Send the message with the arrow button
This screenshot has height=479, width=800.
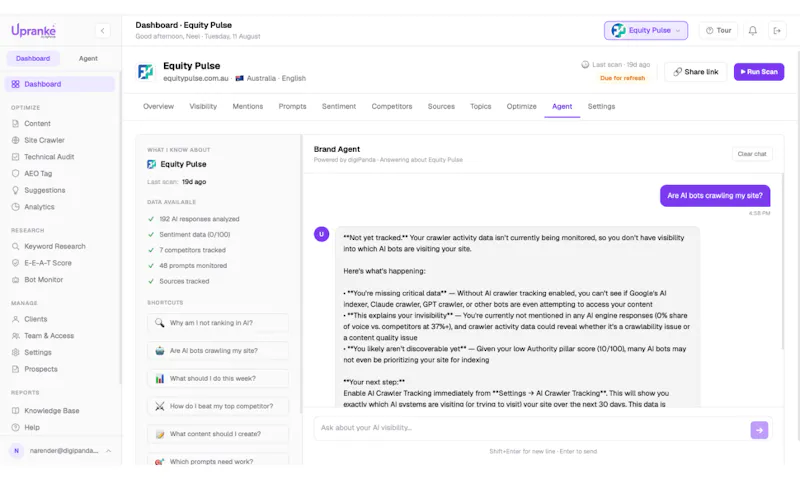click(x=759, y=430)
